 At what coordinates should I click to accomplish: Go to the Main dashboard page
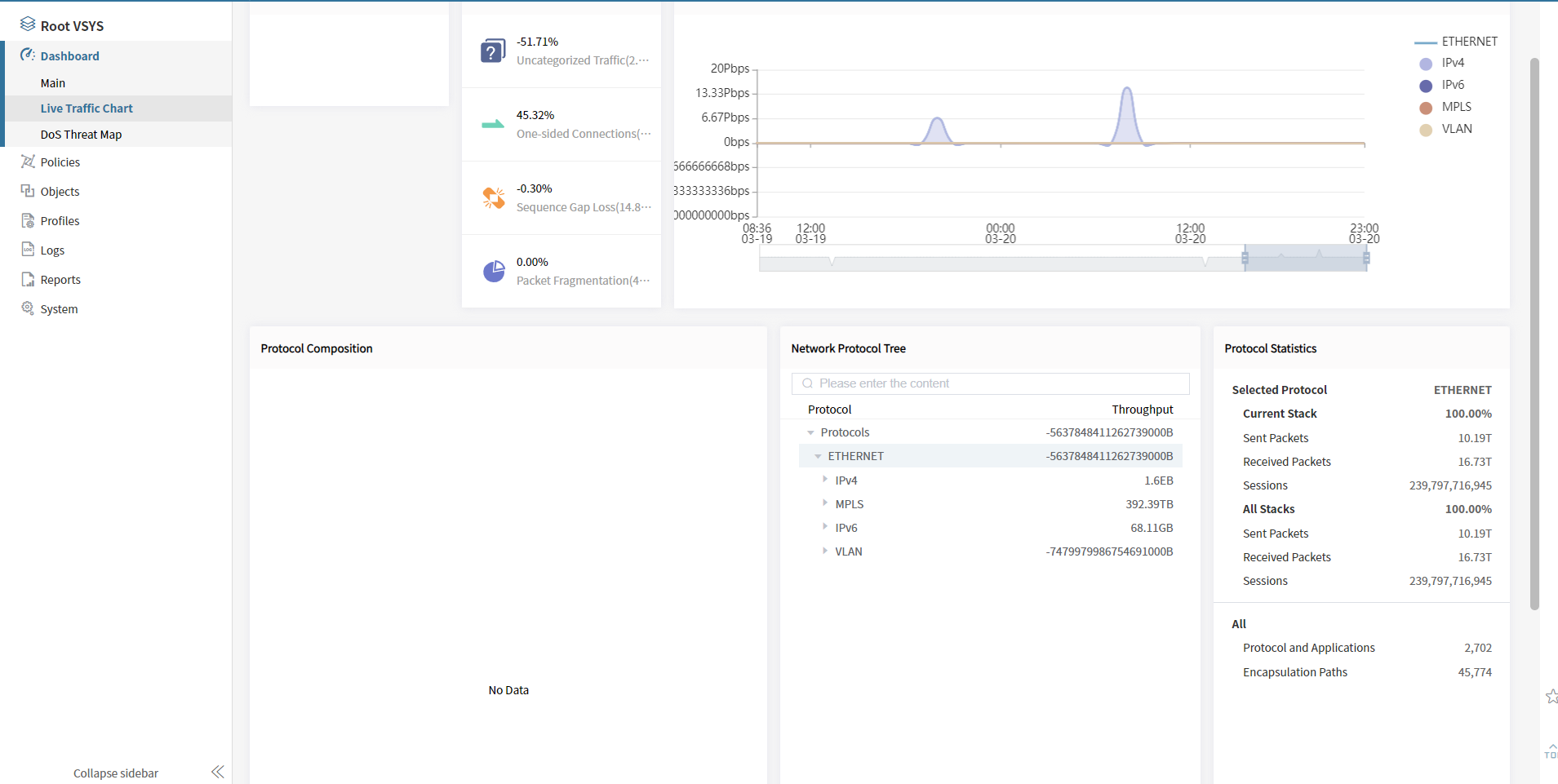[x=53, y=83]
